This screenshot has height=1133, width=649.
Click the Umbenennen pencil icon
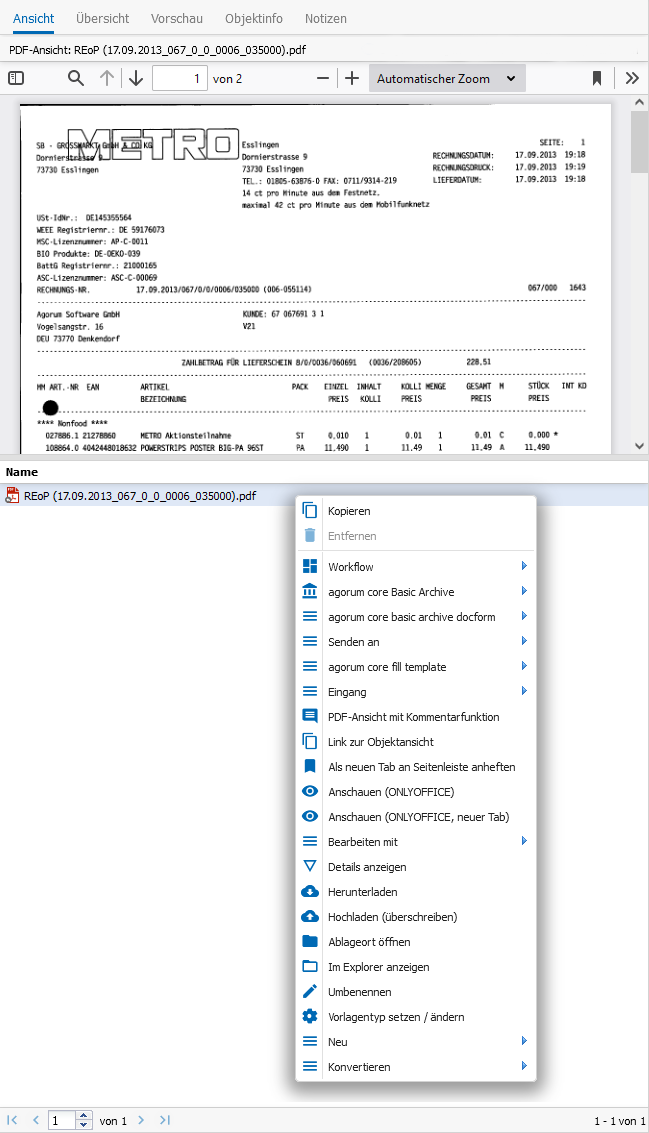coord(310,991)
